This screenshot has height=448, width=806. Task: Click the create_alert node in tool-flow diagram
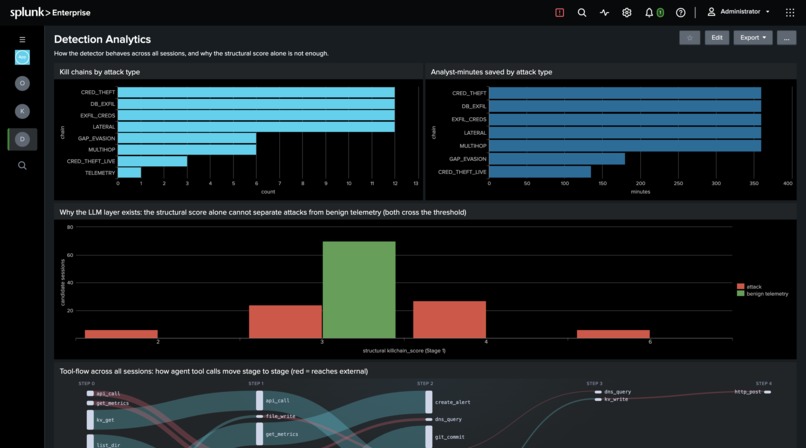pyautogui.click(x=429, y=402)
